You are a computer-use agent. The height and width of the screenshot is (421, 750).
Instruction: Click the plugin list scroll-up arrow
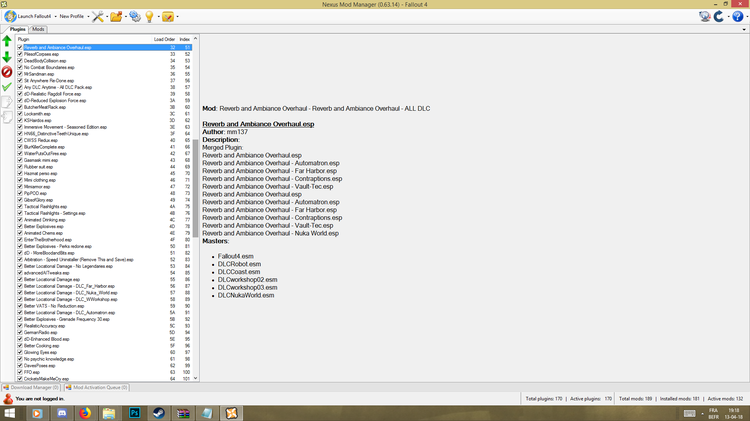196,38
